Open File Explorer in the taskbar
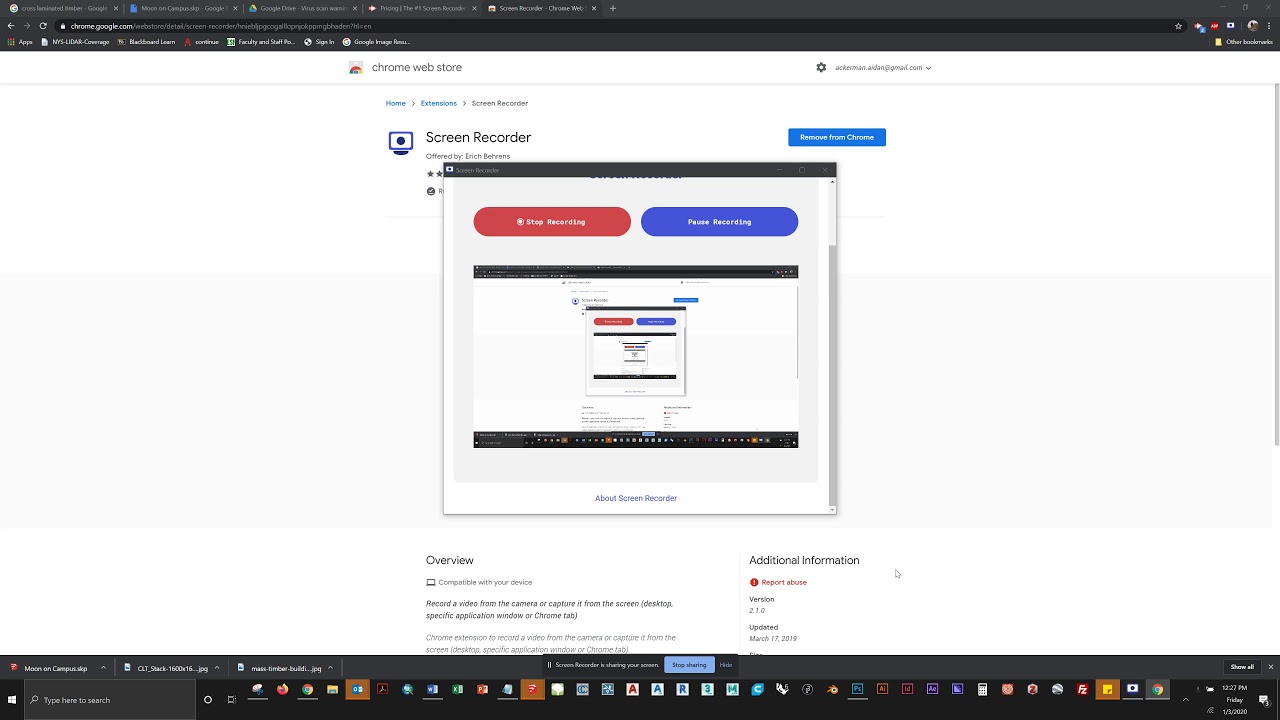Viewport: 1280px width, 720px height. click(x=332, y=689)
